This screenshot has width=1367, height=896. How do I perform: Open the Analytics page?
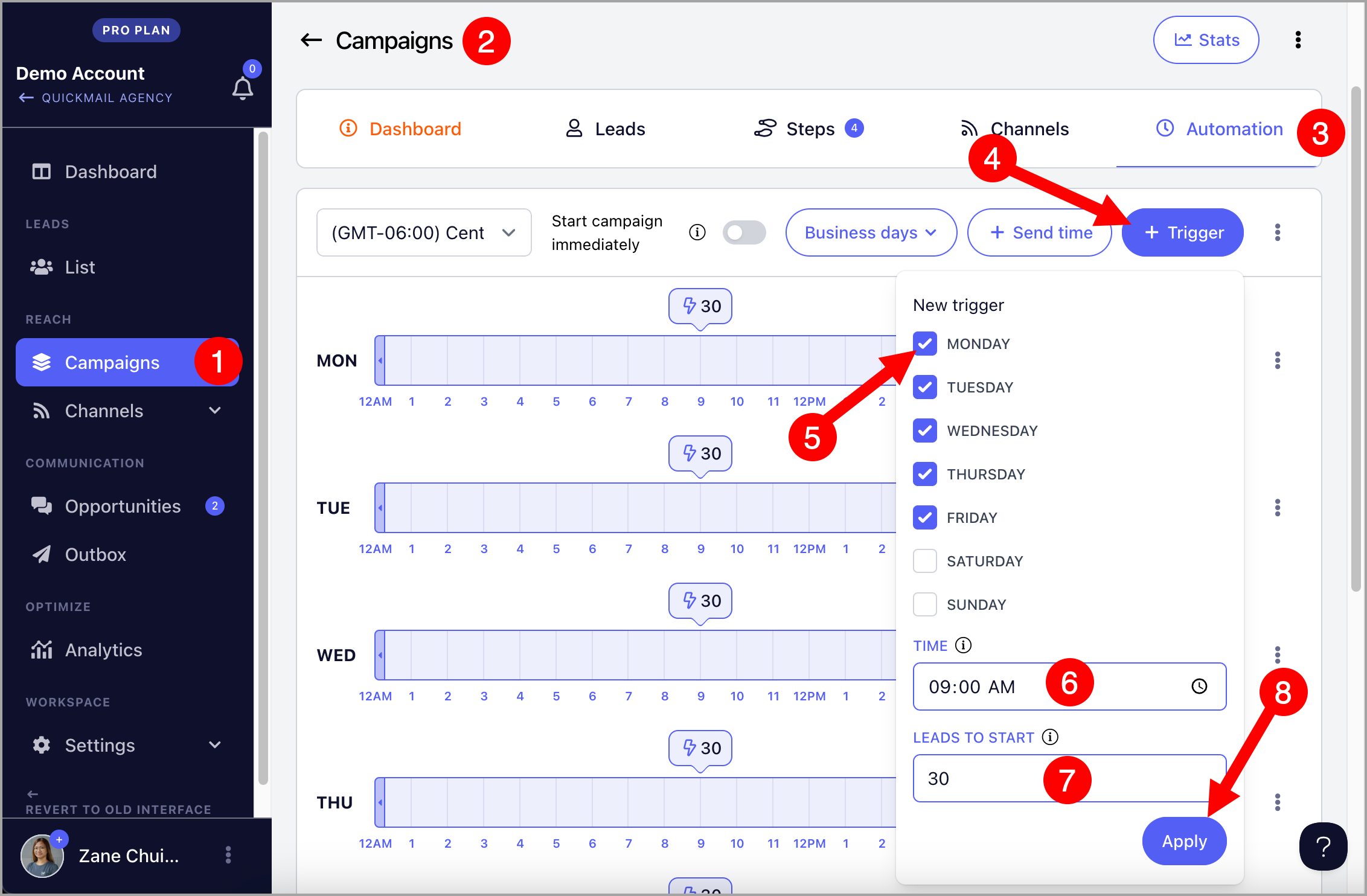(x=128, y=650)
